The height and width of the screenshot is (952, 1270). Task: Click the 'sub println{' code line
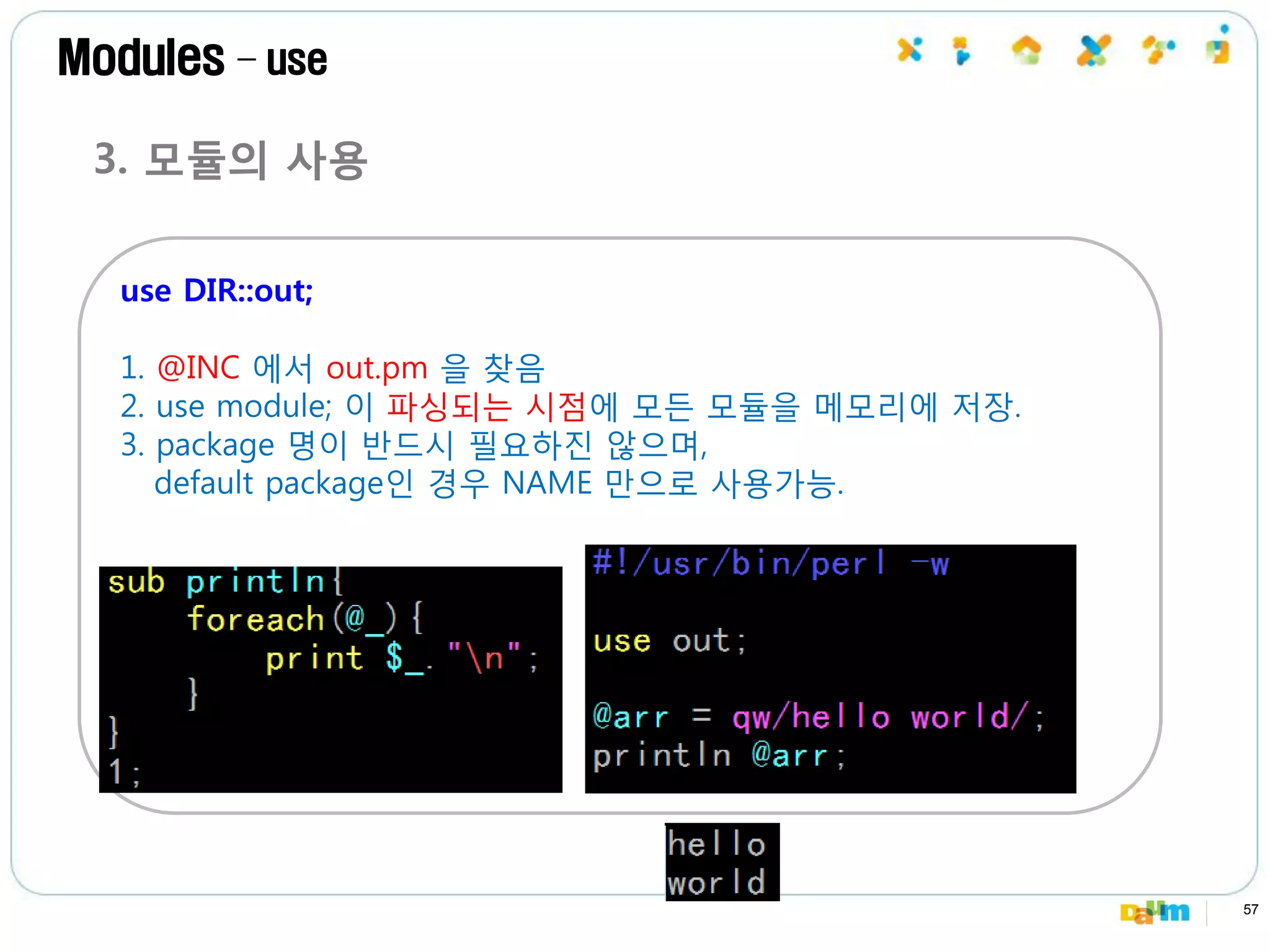[225, 583]
